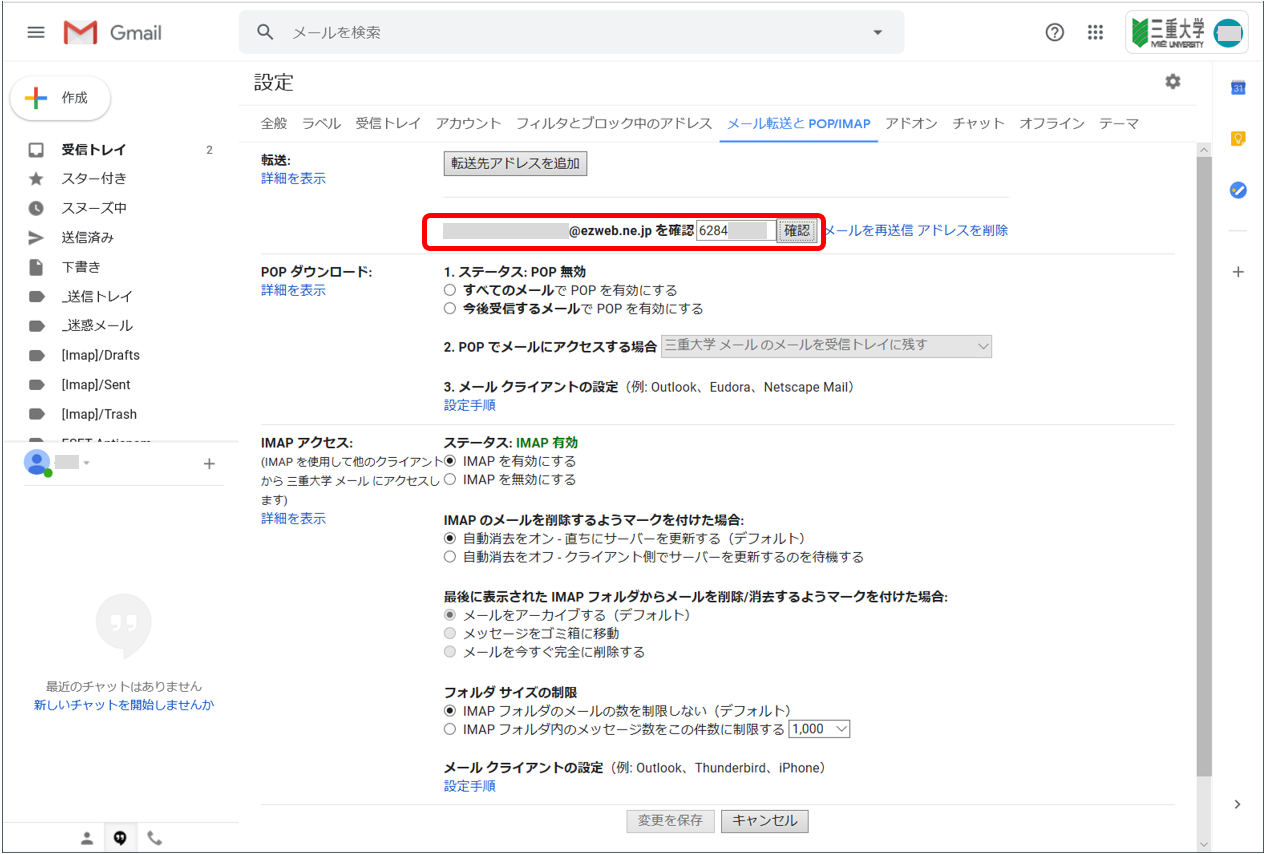The height and width of the screenshot is (854, 1265).
Task: Open Google Keep side panel icon
Action: tap(1238, 139)
